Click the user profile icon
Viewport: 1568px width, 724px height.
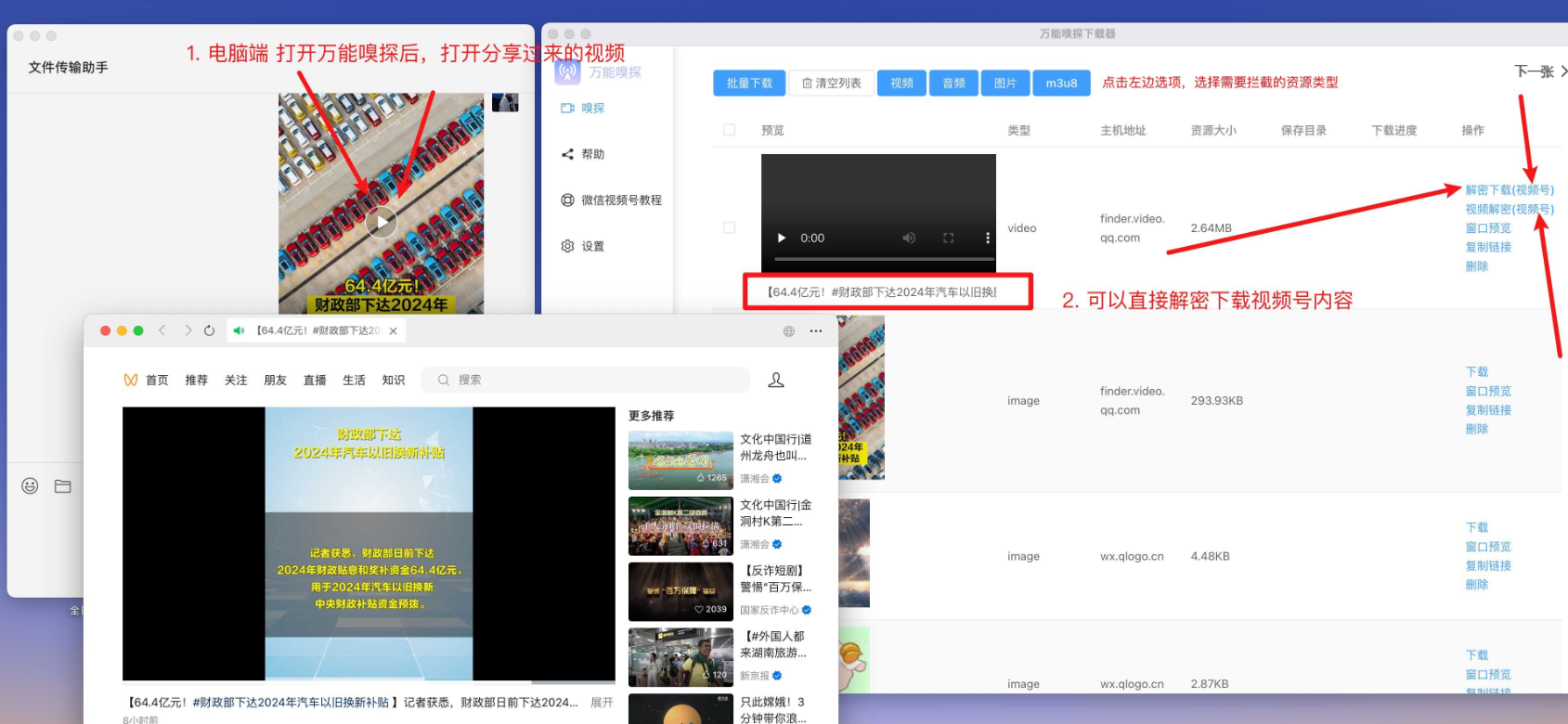[776, 380]
